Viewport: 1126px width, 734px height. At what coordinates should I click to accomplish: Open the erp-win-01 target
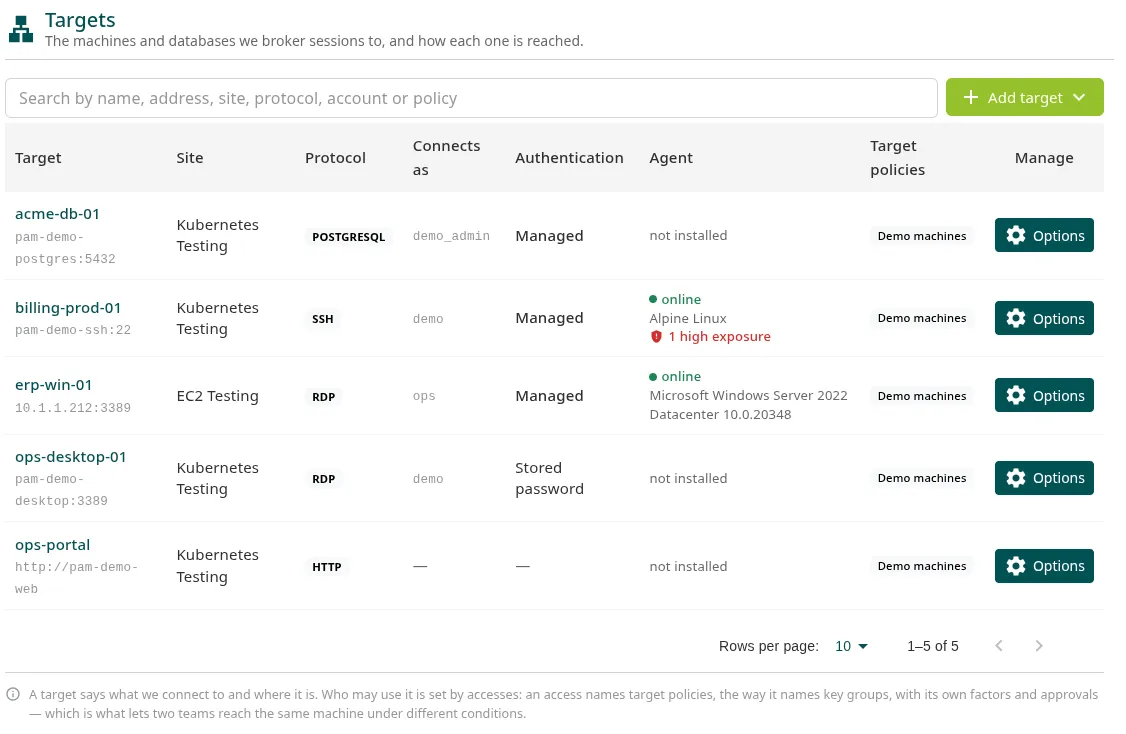(x=54, y=385)
